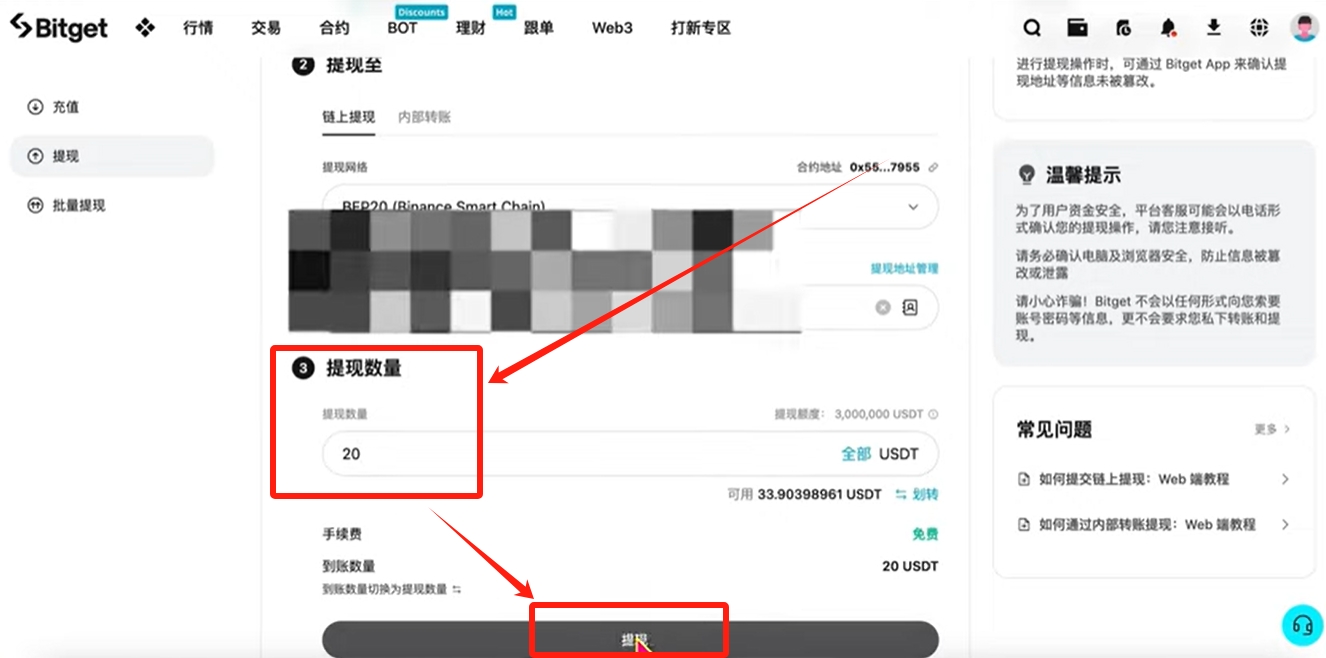Click the 到账数量切换为提现数量 toggle text

384,590
